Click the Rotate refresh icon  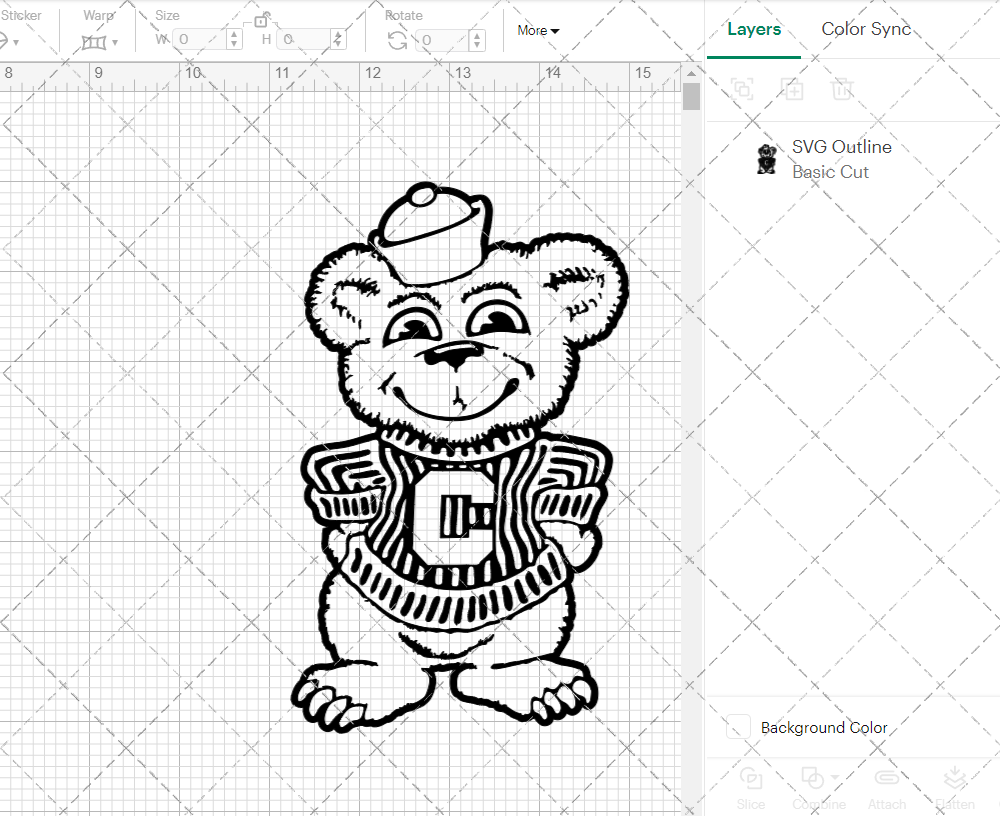[x=396, y=40]
